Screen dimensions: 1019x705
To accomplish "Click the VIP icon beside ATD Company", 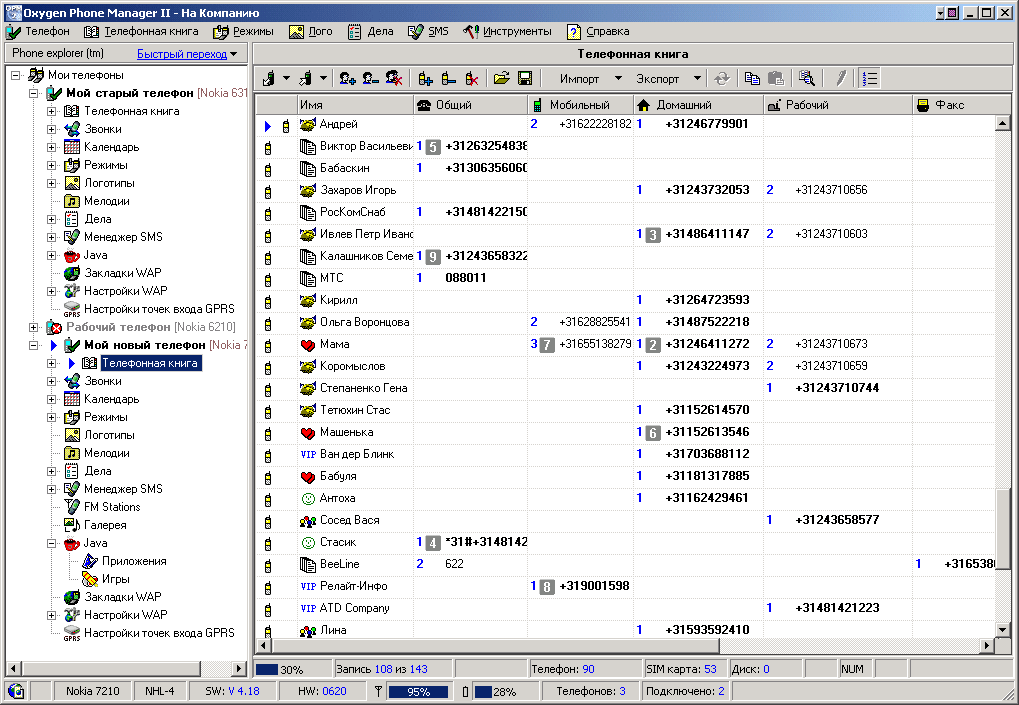I will tap(308, 609).
